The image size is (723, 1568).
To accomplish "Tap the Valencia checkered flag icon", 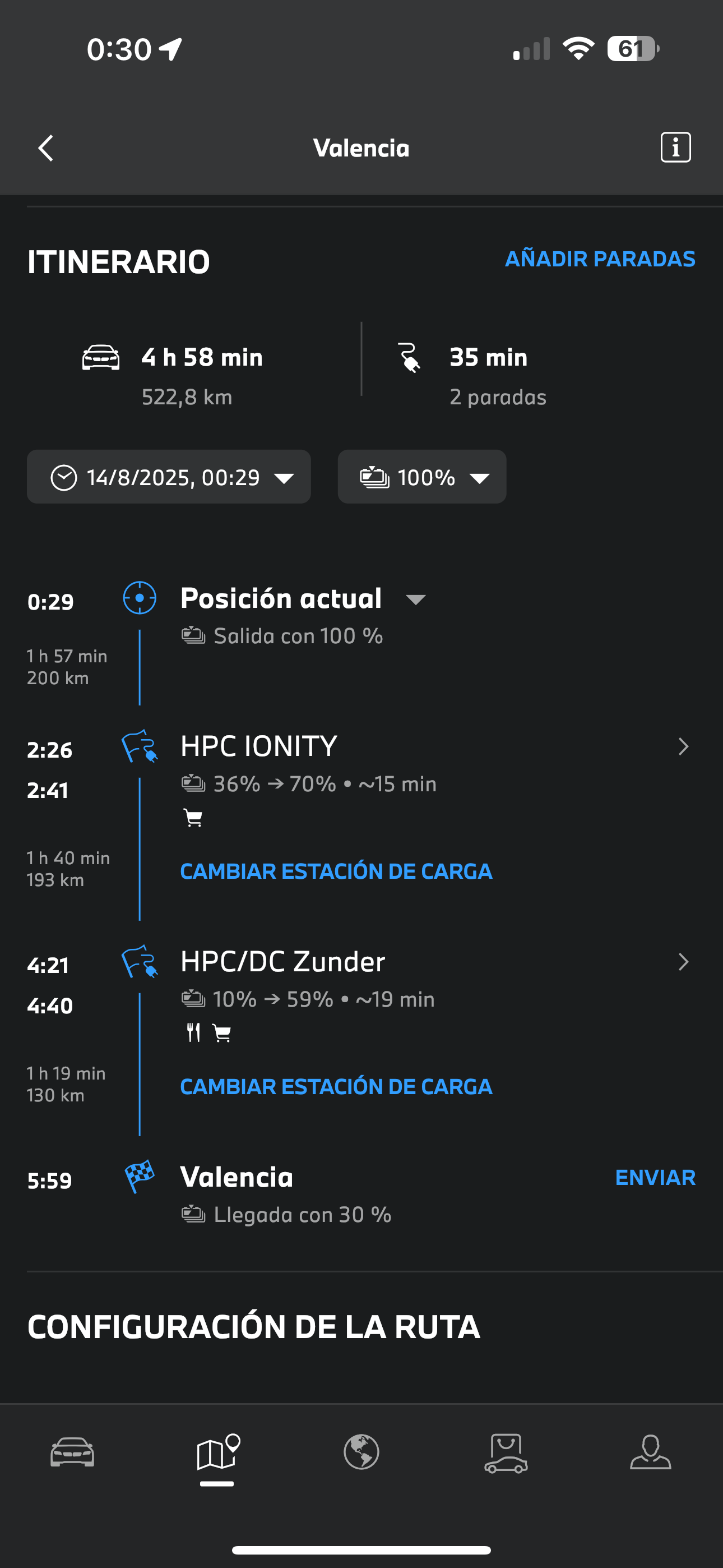I will [x=140, y=1177].
